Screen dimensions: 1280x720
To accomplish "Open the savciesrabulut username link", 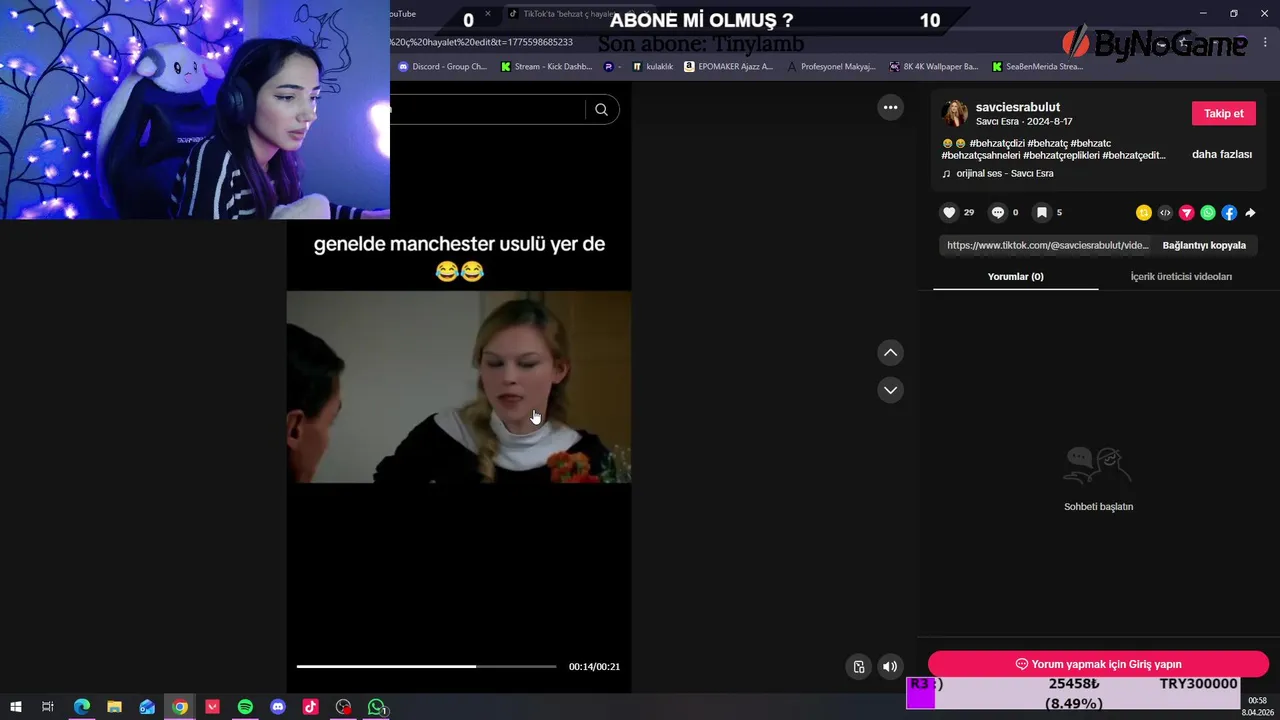I will [x=1018, y=107].
